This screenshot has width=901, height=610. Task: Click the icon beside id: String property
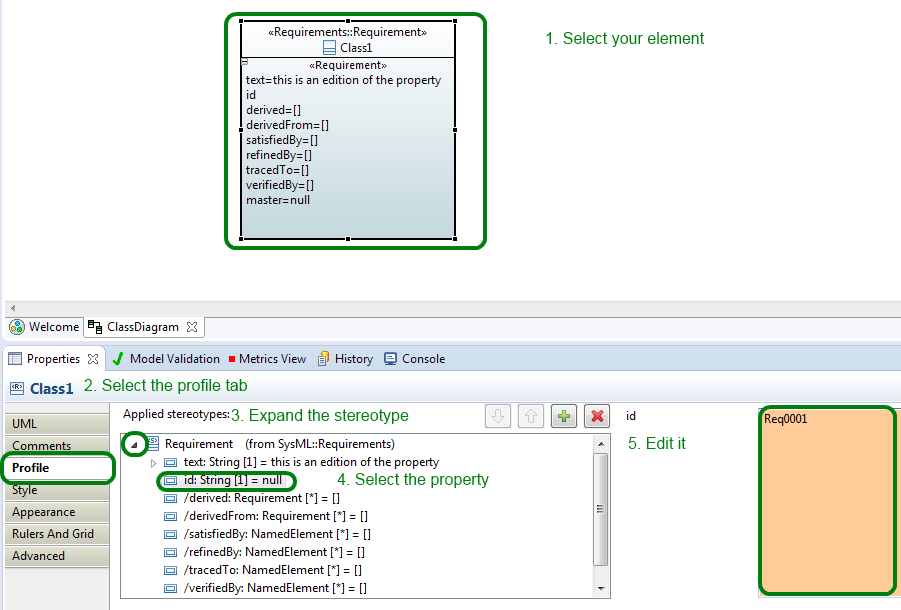170,480
